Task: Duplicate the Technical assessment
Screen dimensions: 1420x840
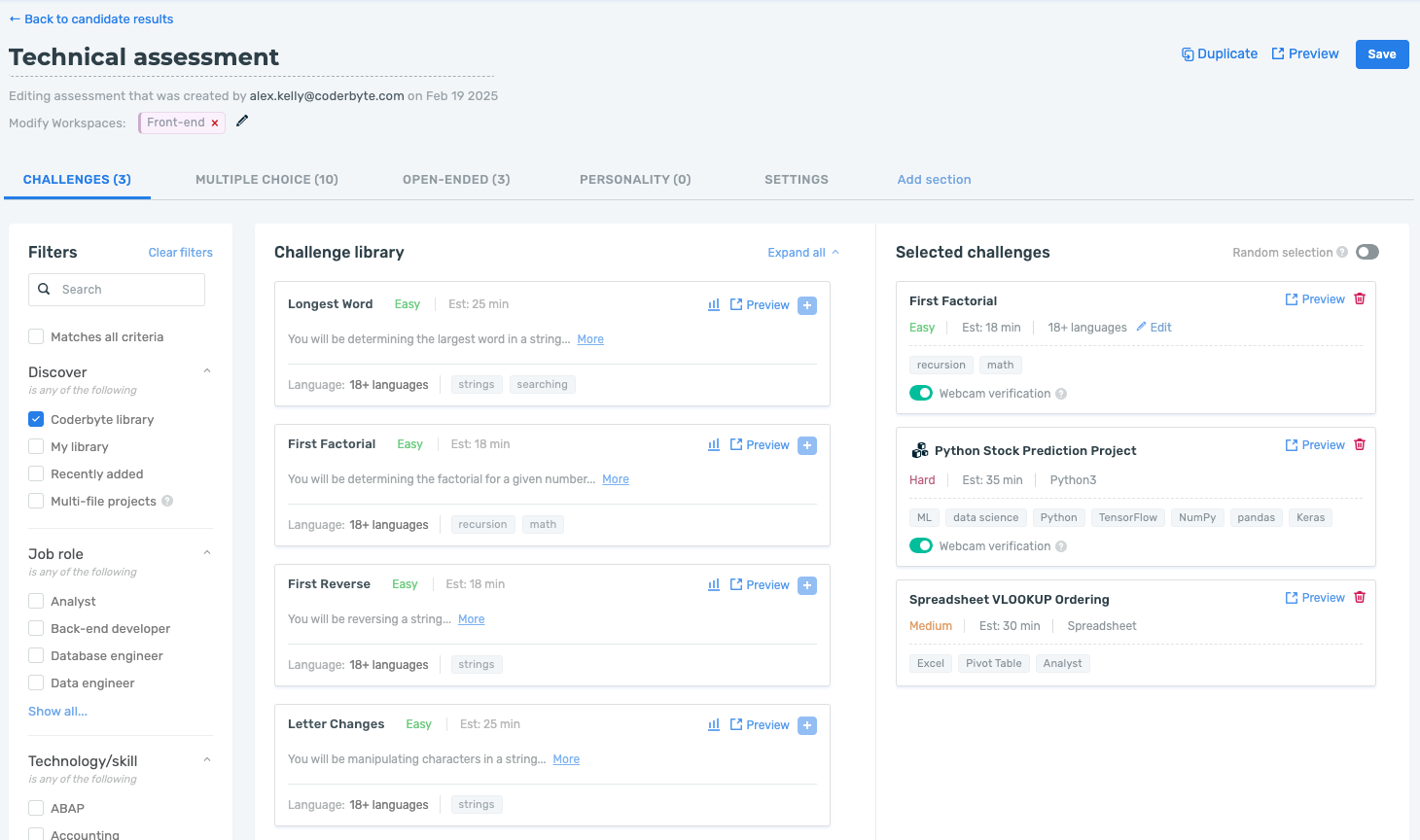Action: click(x=1220, y=53)
